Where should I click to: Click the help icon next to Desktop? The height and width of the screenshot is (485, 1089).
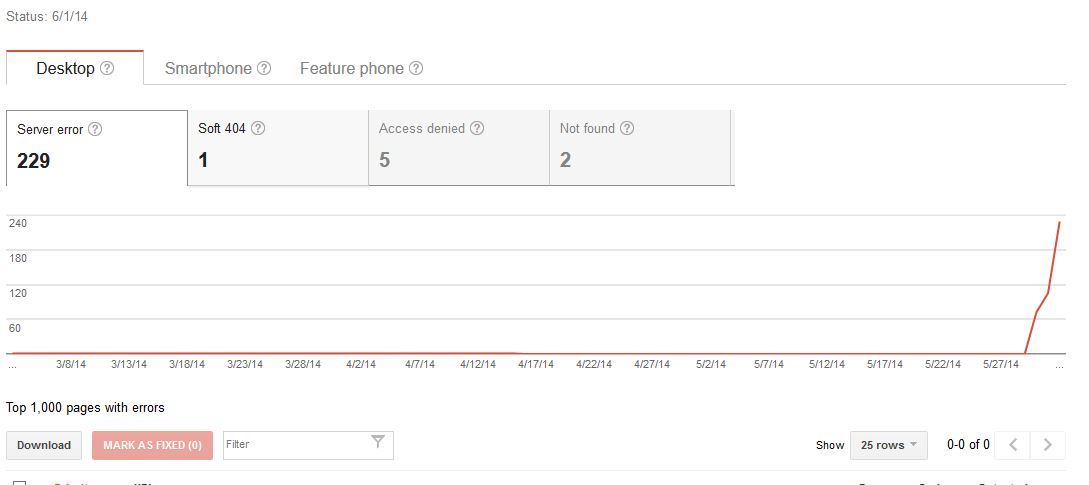click(107, 69)
